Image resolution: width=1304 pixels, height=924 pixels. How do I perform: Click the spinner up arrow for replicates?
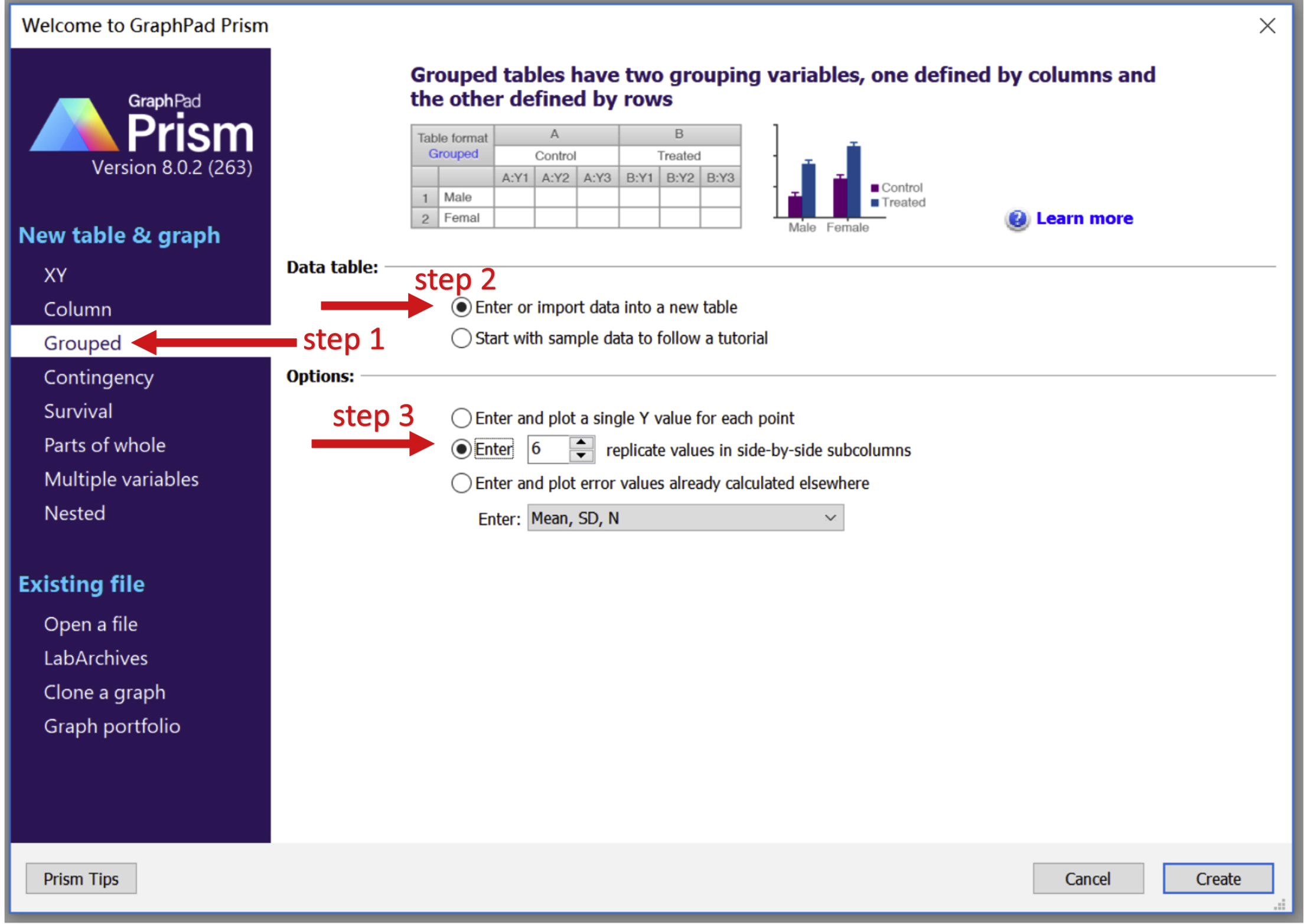pyautogui.click(x=581, y=442)
